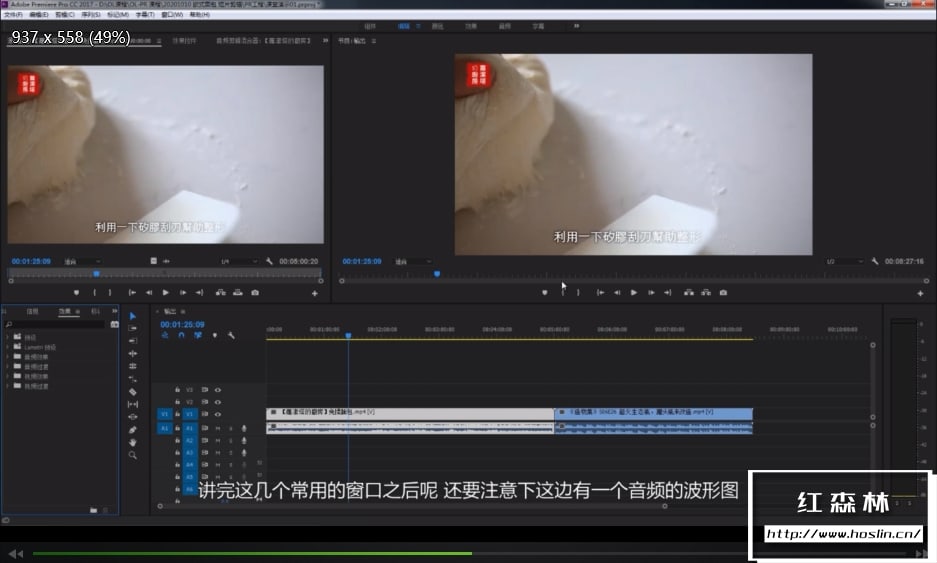Mute the A2 audio track
Screen dimensions: 937x563
[218, 440]
